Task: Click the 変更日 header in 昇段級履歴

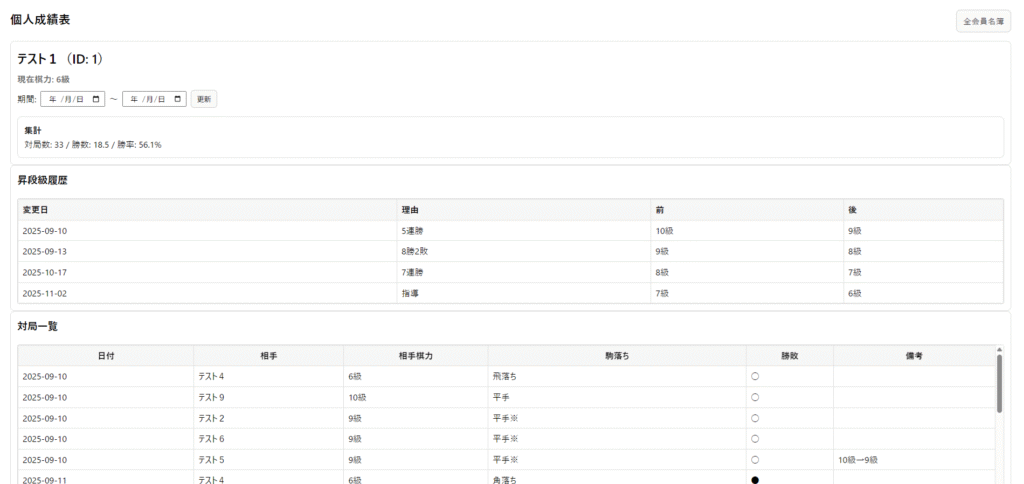Action: (36, 210)
